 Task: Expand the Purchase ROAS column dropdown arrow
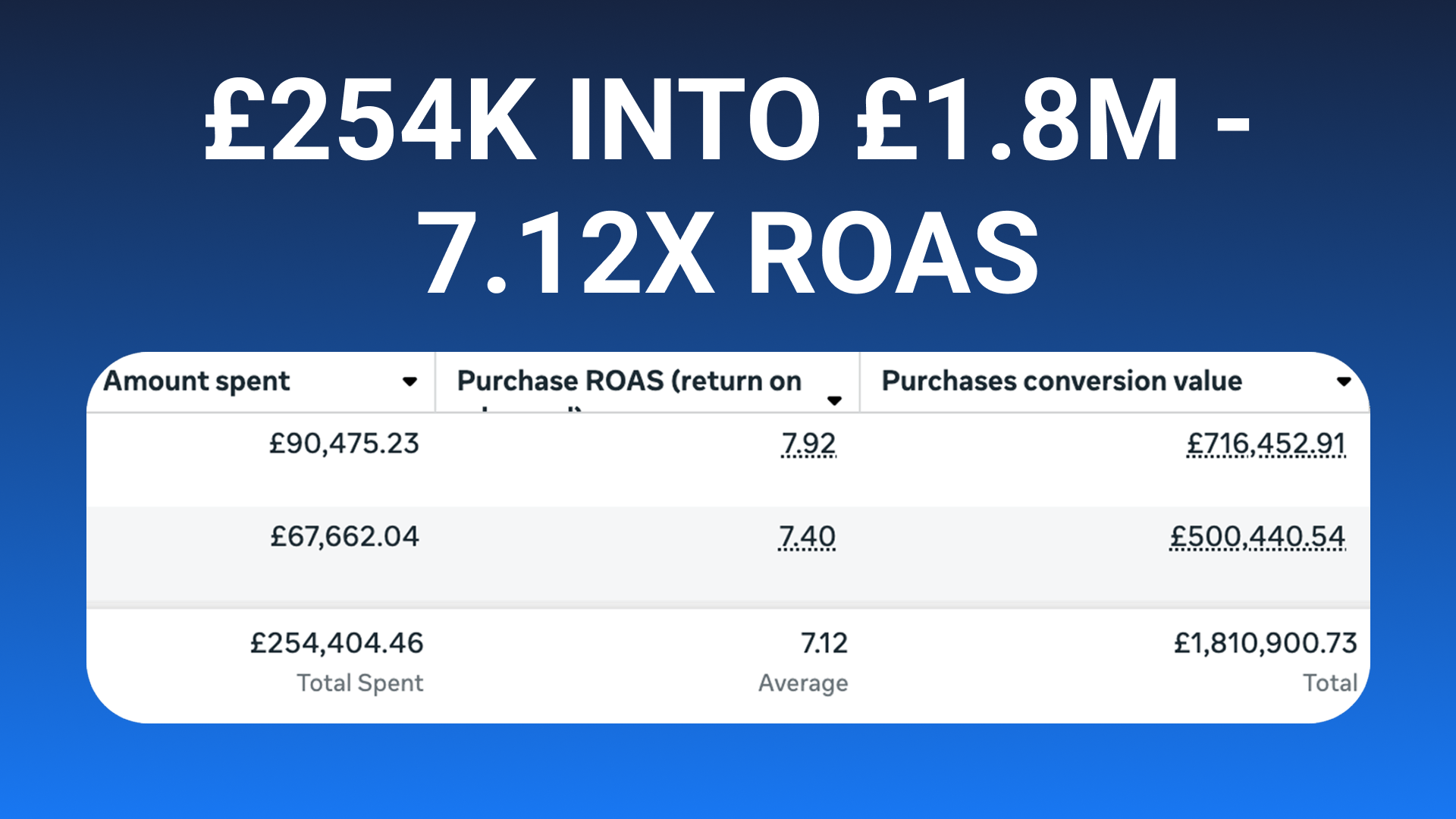point(834,400)
